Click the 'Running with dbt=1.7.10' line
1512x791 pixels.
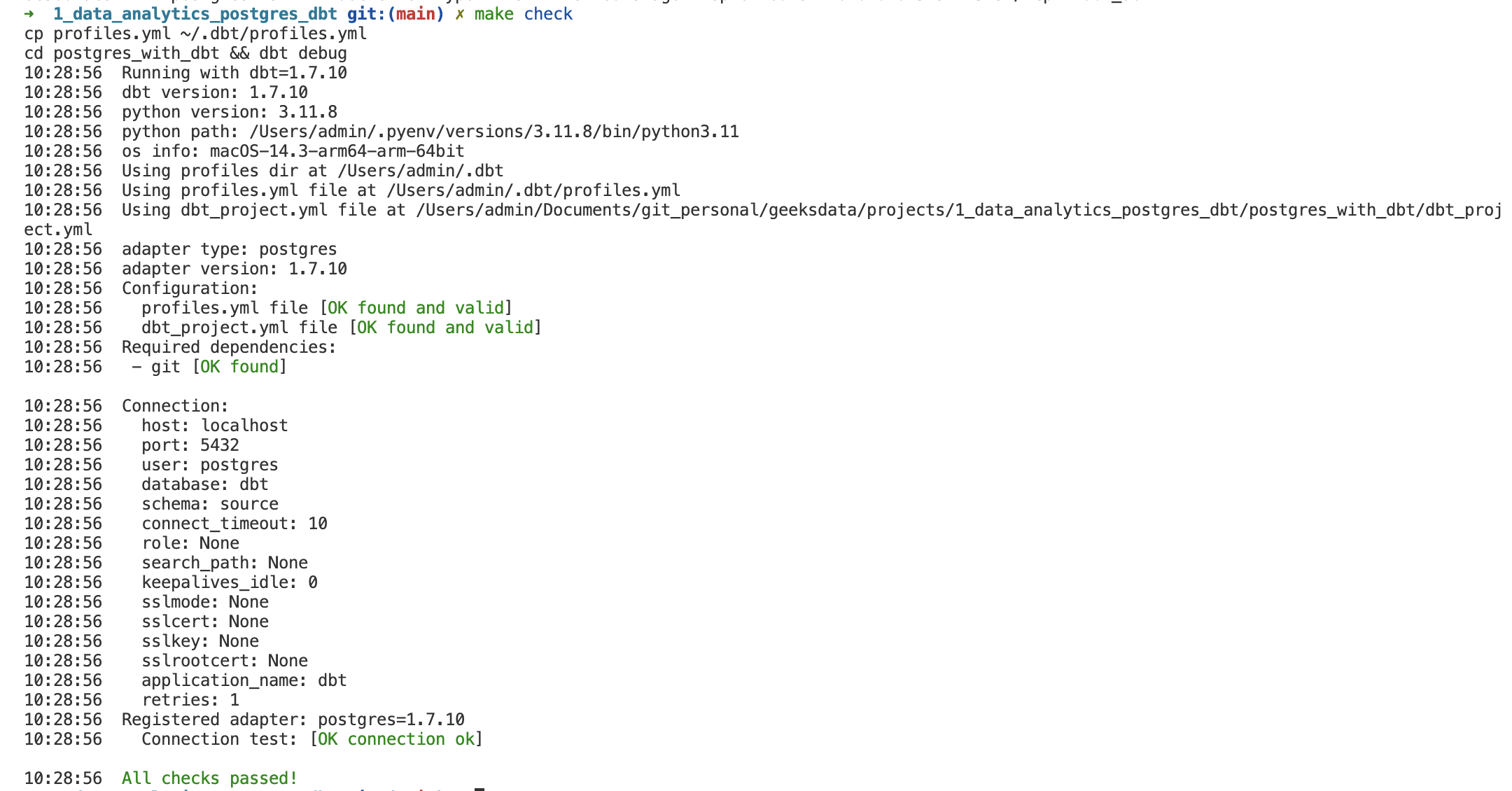click(234, 73)
